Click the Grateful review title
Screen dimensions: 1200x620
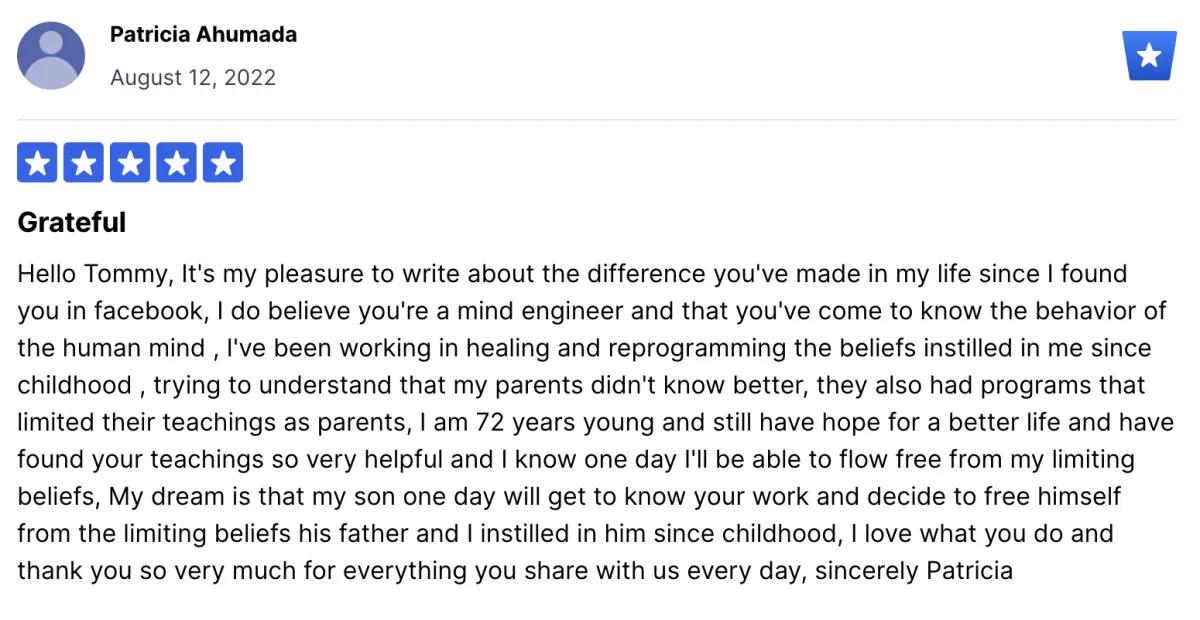pyautogui.click(x=72, y=222)
